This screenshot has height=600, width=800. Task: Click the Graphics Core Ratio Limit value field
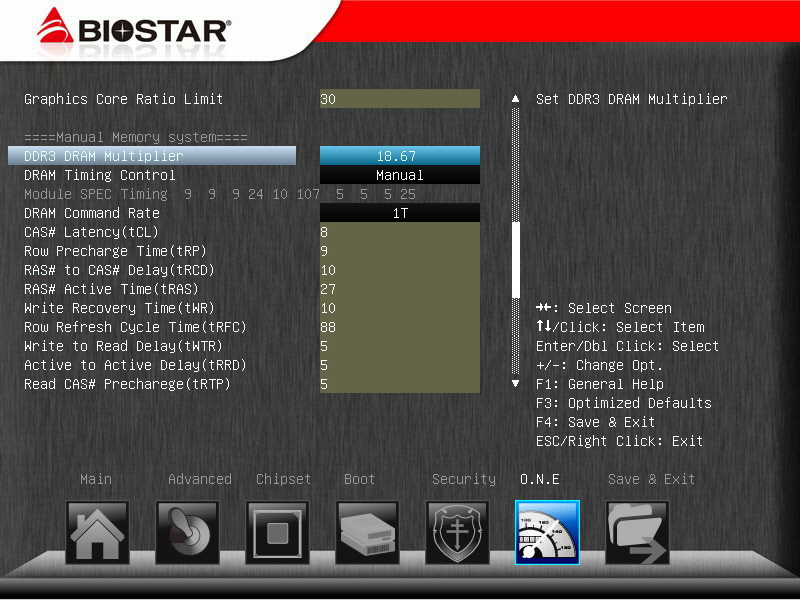click(399, 98)
